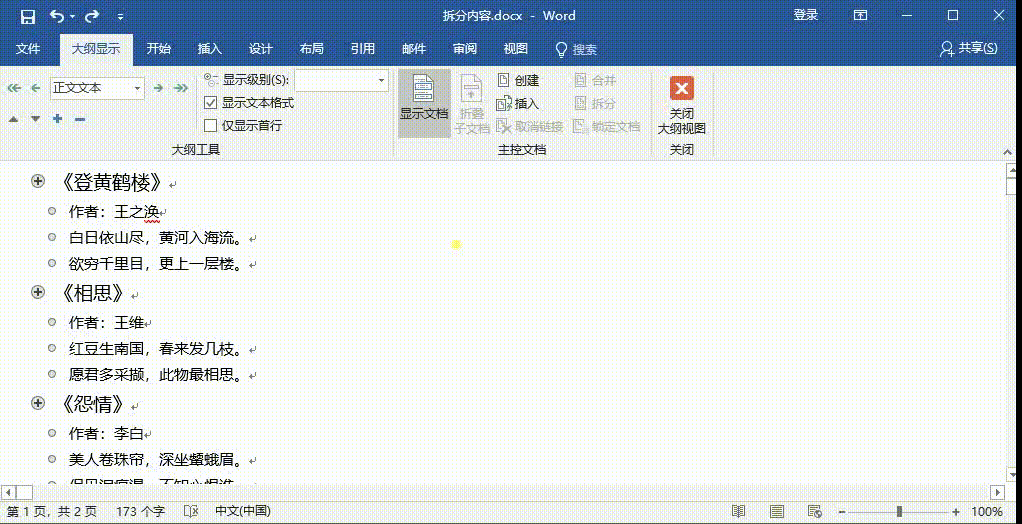The height and width of the screenshot is (524, 1022).
Task: Click the 折叠子文档 button
Action: [472, 104]
